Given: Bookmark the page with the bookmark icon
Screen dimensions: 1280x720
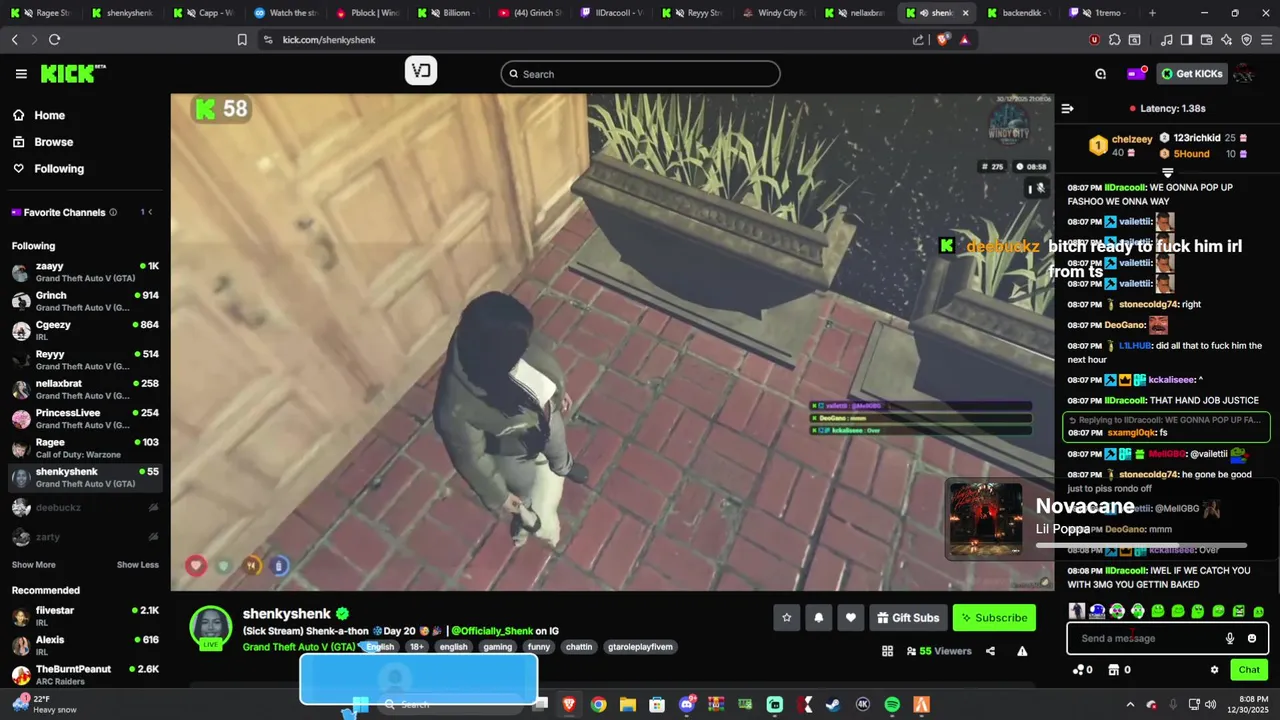Looking at the screenshot, I should (242, 39).
